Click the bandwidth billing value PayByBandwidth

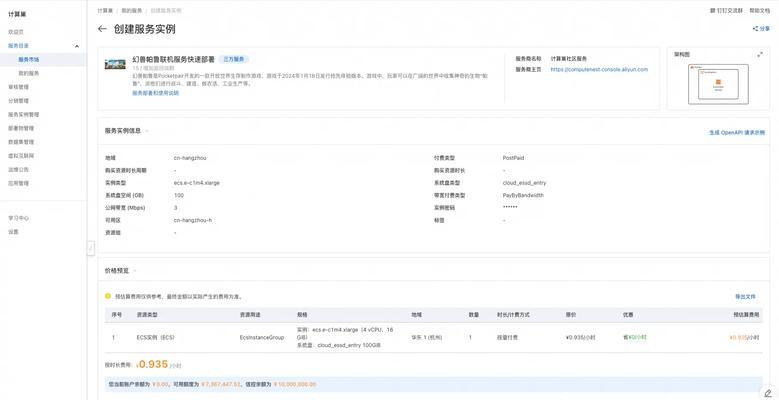tap(523, 195)
